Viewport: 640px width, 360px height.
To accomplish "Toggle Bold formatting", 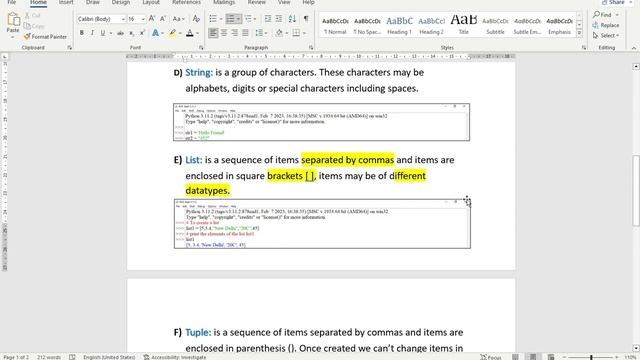I will point(82,33).
